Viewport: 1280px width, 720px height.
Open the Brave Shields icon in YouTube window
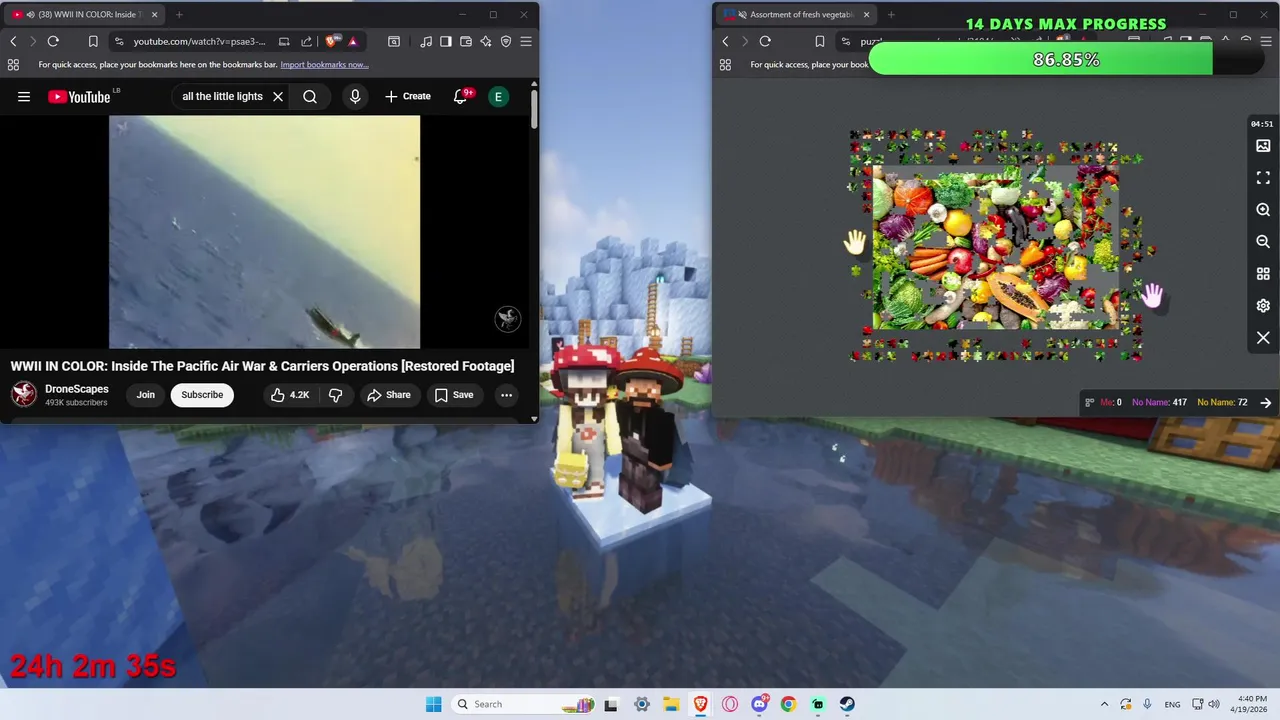pyautogui.click(x=332, y=41)
